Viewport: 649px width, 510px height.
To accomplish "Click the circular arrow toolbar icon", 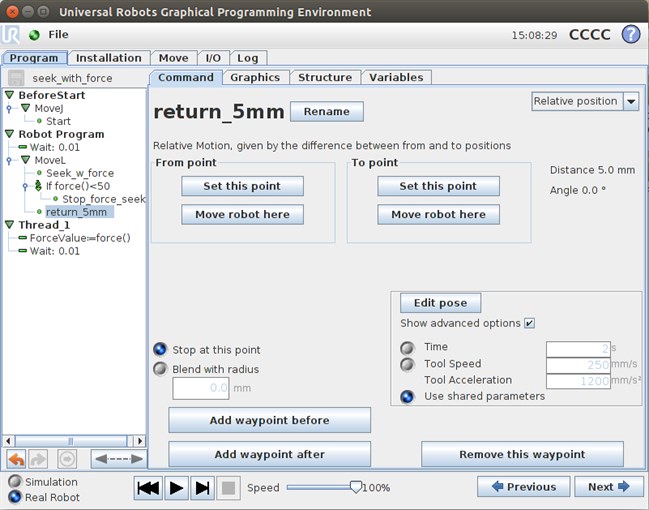I will tap(67, 459).
